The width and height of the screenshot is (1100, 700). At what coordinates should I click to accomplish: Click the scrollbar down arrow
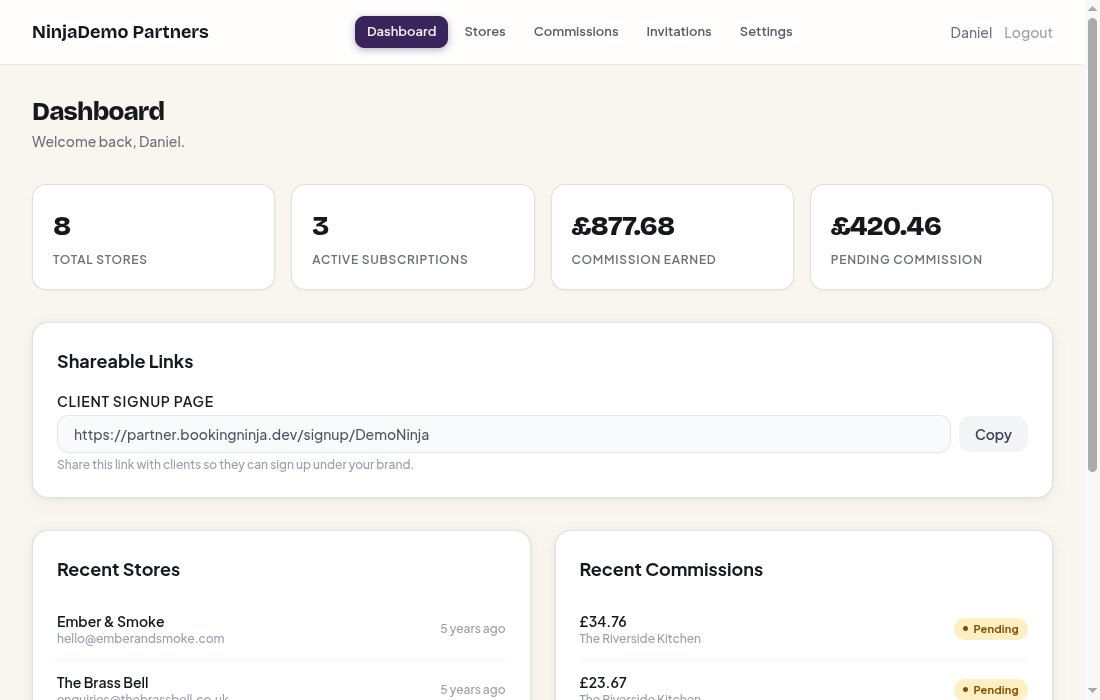pyautogui.click(x=1092, y=691)
